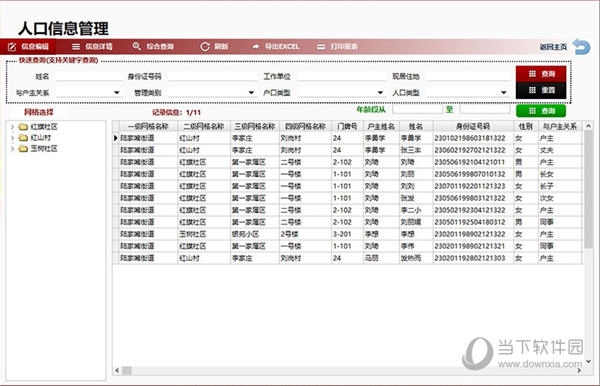This screenshot has width=600, height=386.
Task: Click the 姓名 table column header
Action: (416, 126)
